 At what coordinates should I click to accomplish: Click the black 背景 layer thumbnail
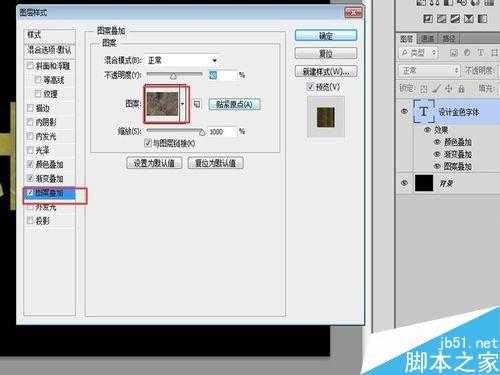[x=424, y=183]
